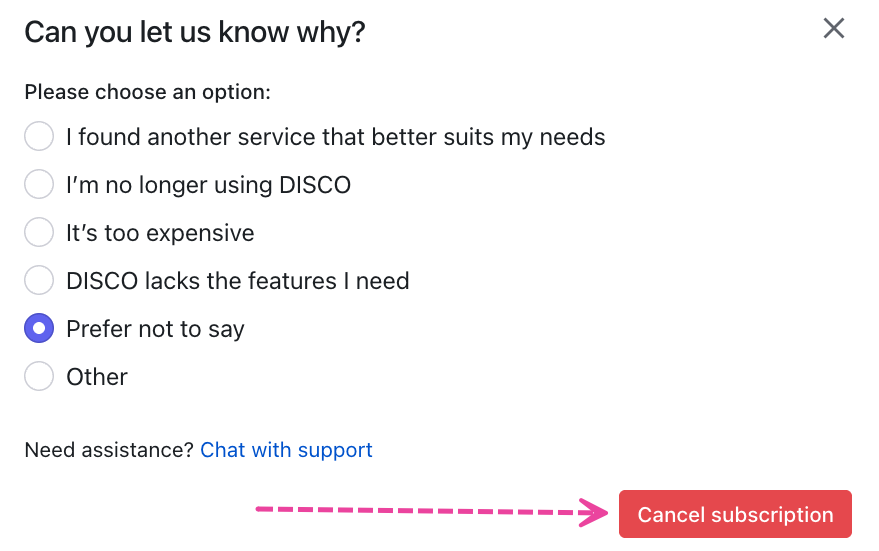The width and height of the screenshot is (879, 551).
Task: Pick the 'It's too expensive' radio button
Action: (x=39, y=232)
